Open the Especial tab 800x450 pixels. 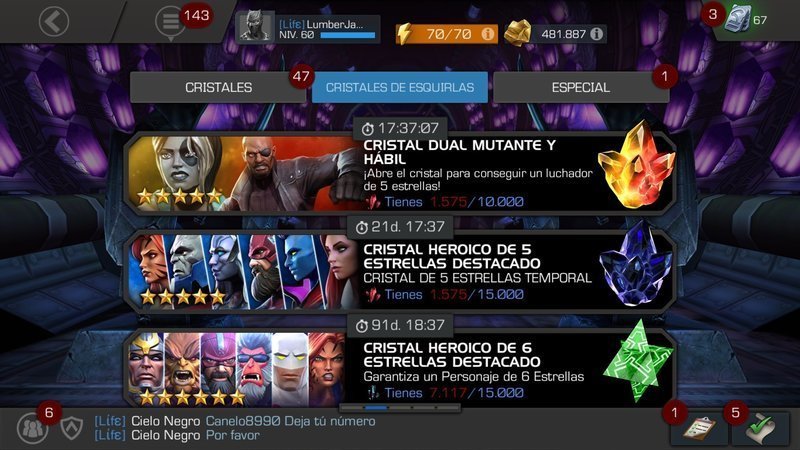tap(581, 87)
